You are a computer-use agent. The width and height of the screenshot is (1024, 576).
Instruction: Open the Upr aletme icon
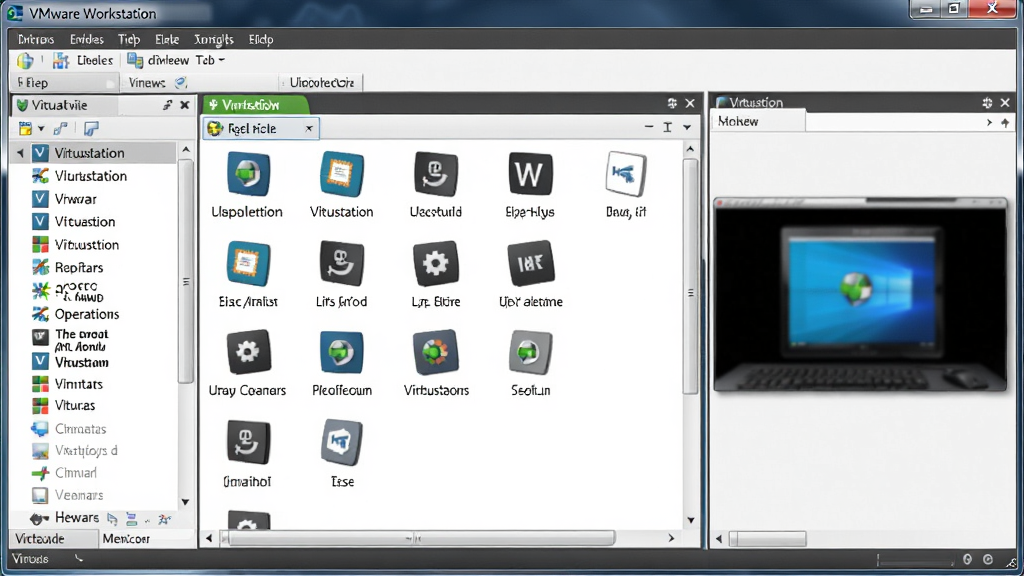click(x=530, y=264)
